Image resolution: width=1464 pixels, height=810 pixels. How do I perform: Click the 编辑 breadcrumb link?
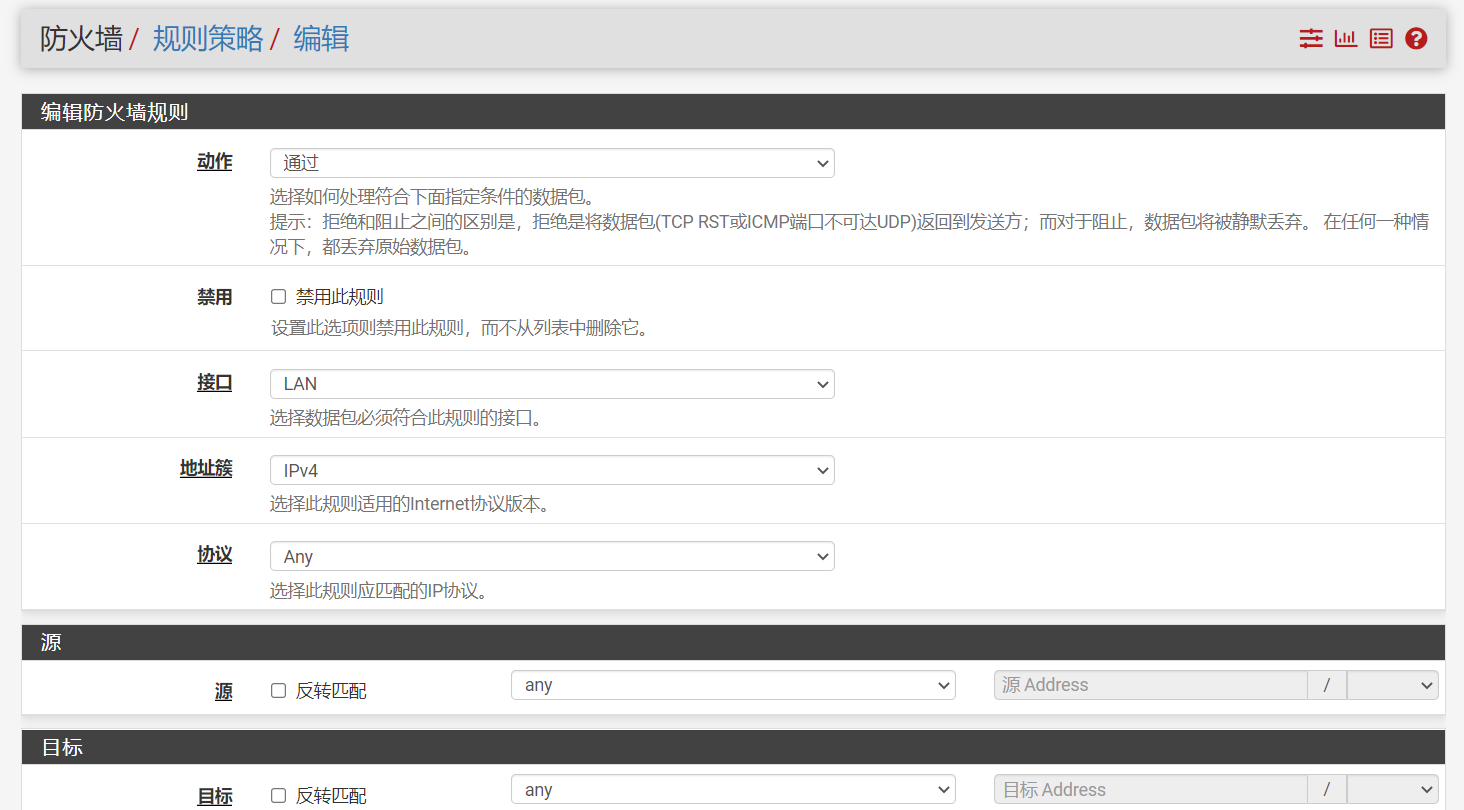pos(321,39)
